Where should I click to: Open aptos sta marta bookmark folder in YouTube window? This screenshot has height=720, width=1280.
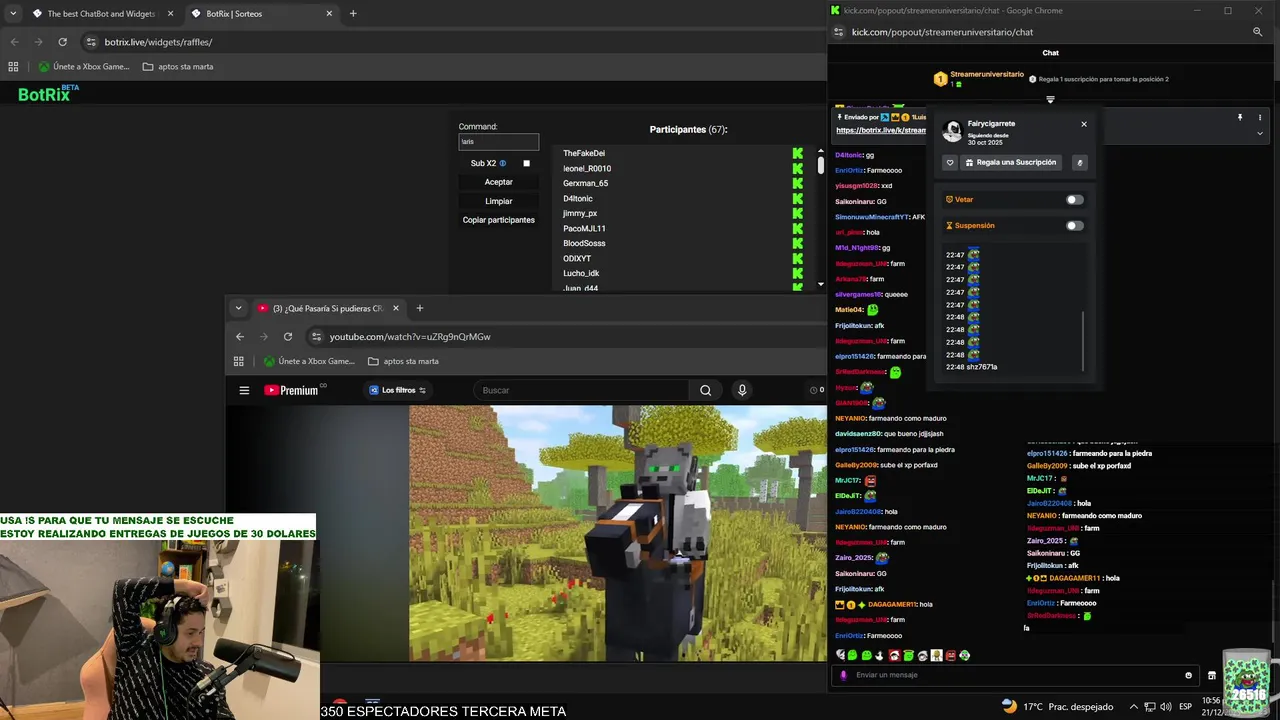(x=403, y=361)
